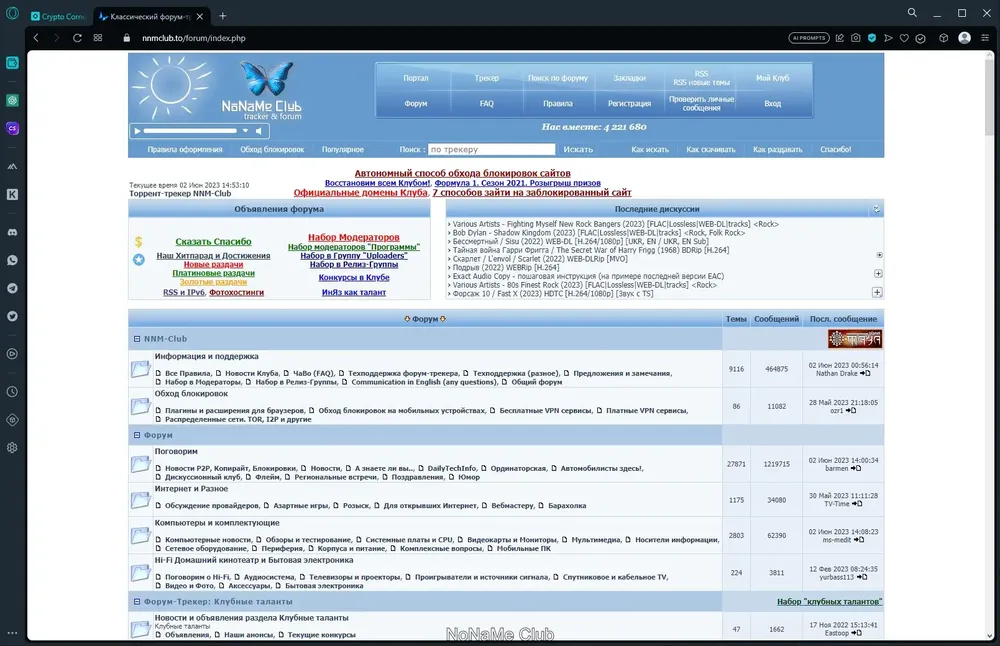Screen dimensions: 1000x646
Task: Take a snapshot with the camera icon
Action: (x=855, y=38)
